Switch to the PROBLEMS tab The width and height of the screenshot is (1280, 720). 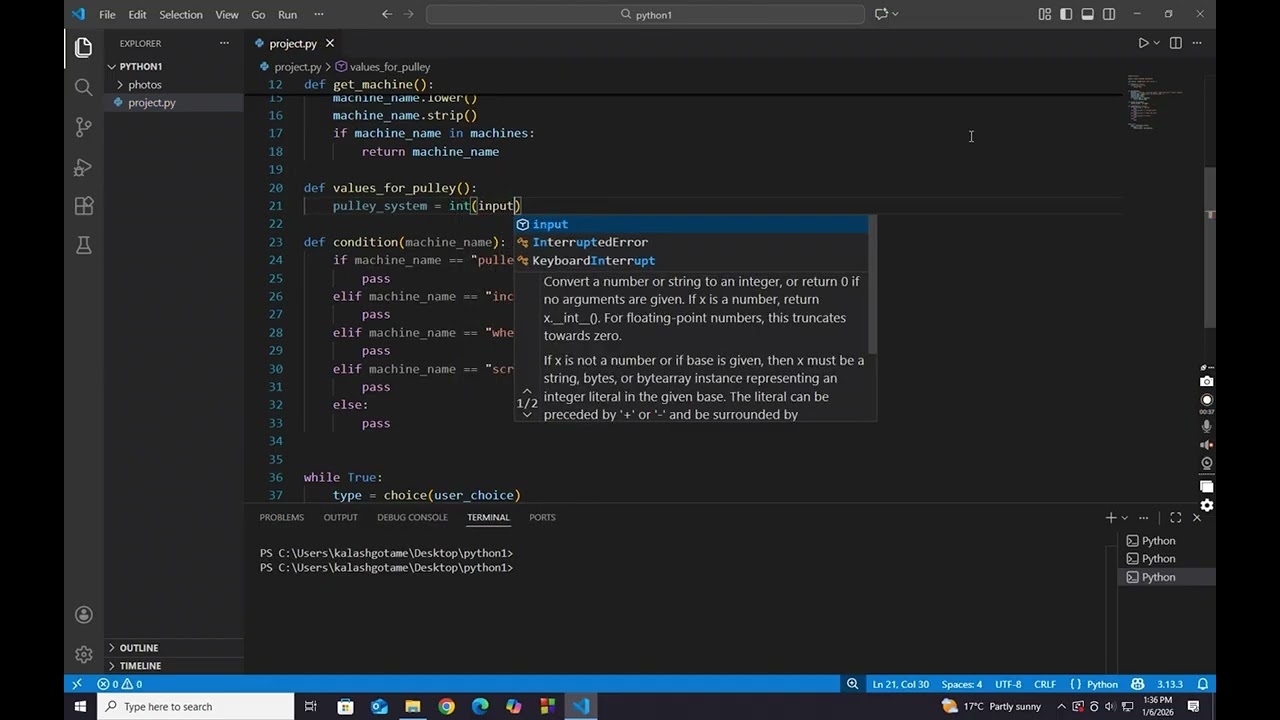click(282, 517)
